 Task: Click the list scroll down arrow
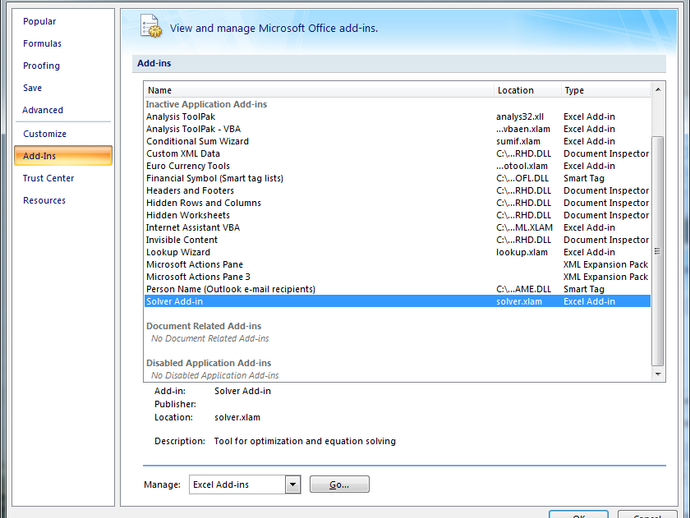tap(658, 374)
